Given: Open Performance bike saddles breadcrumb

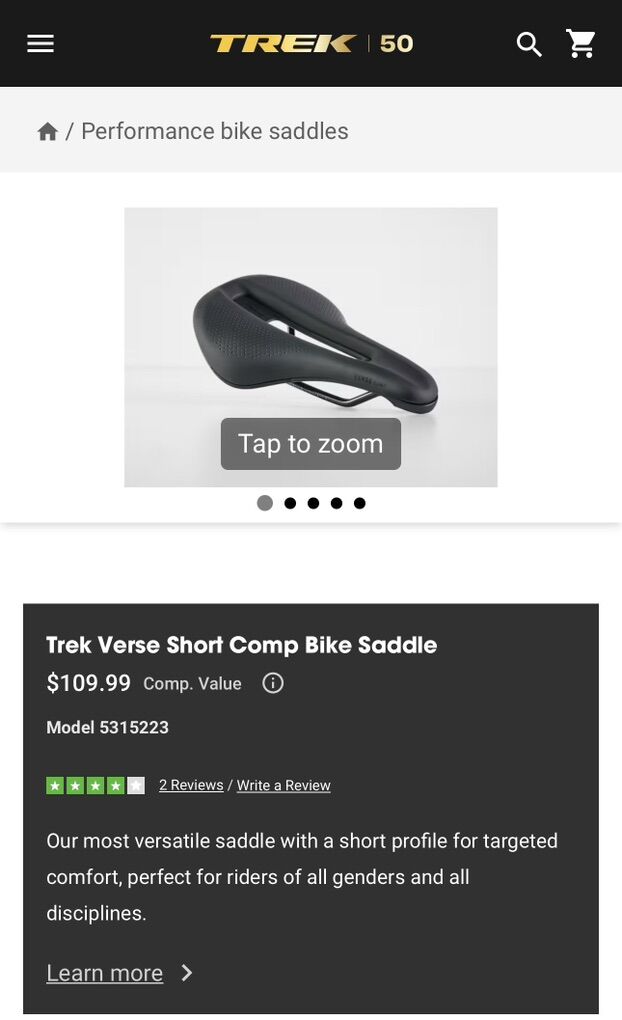Looking at the screenshot, I should click(214, 131).
